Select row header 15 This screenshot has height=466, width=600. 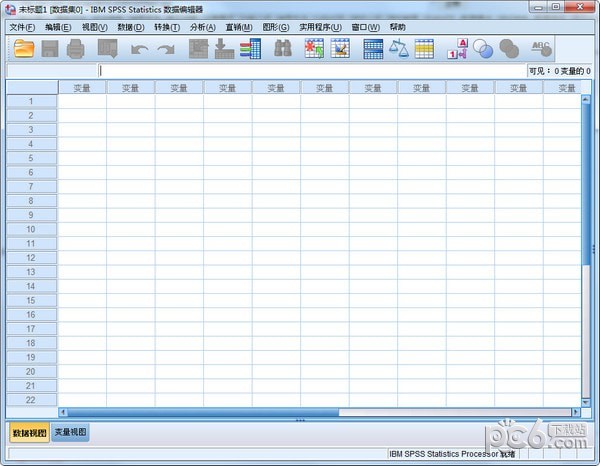31,300
